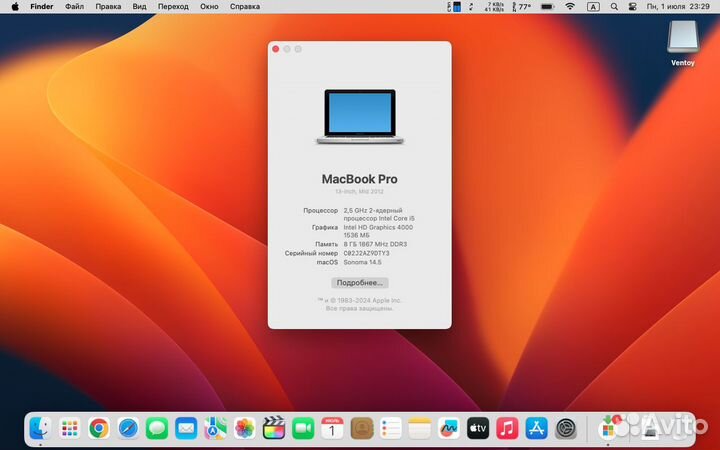Viewport: 720px width, 450px height.
Task: Click the network speed indicator
Action: (494, 6)
